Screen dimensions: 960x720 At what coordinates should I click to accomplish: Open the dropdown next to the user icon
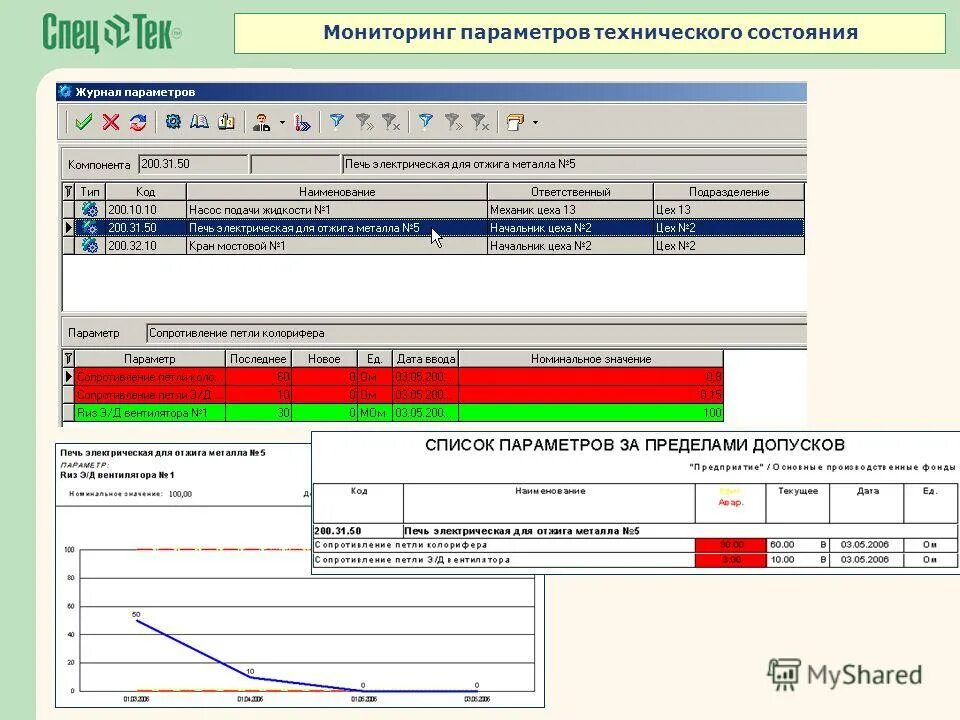(x=281, y=121)
